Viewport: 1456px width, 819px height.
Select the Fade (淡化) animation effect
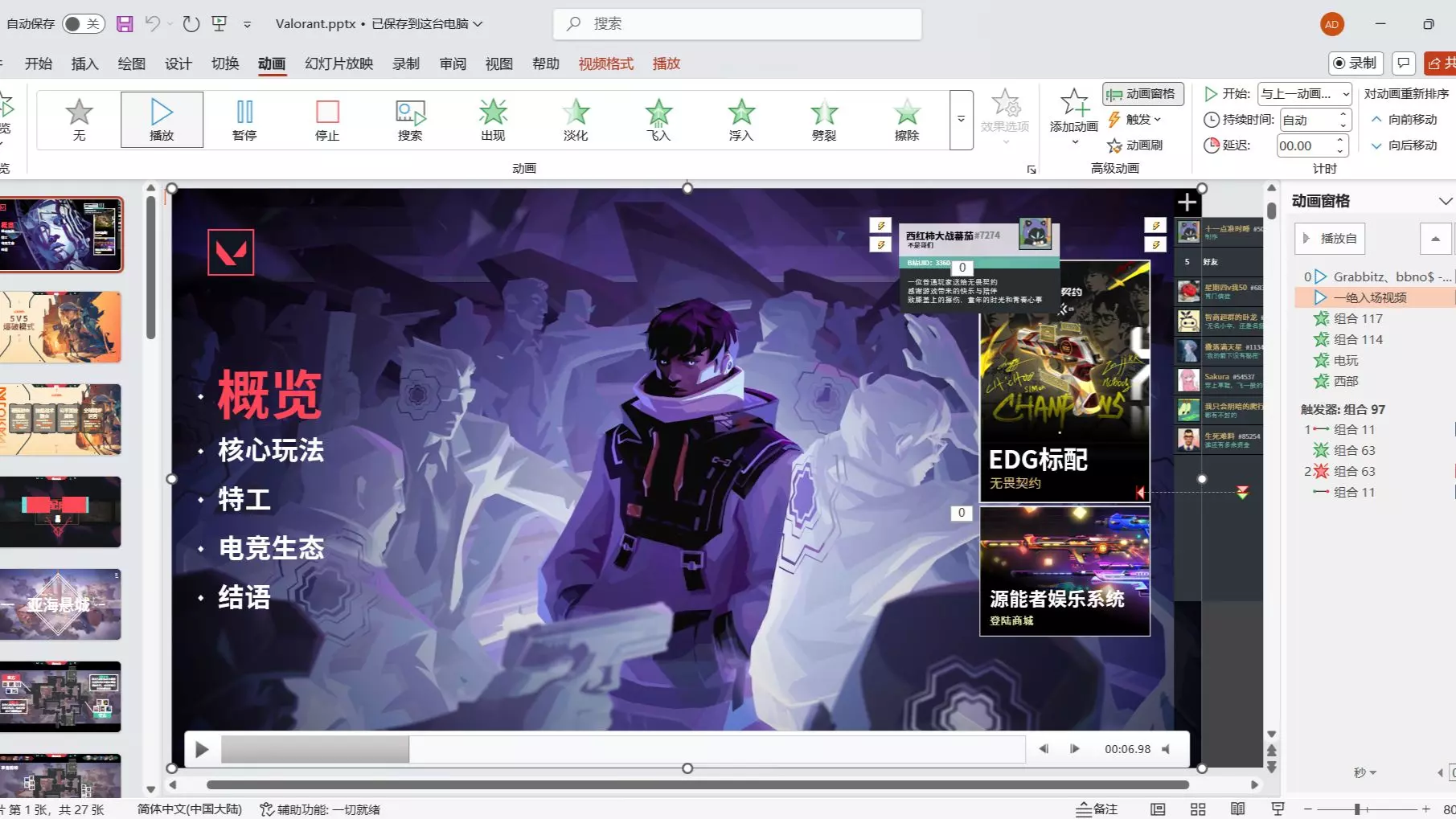tap(576, 120)
